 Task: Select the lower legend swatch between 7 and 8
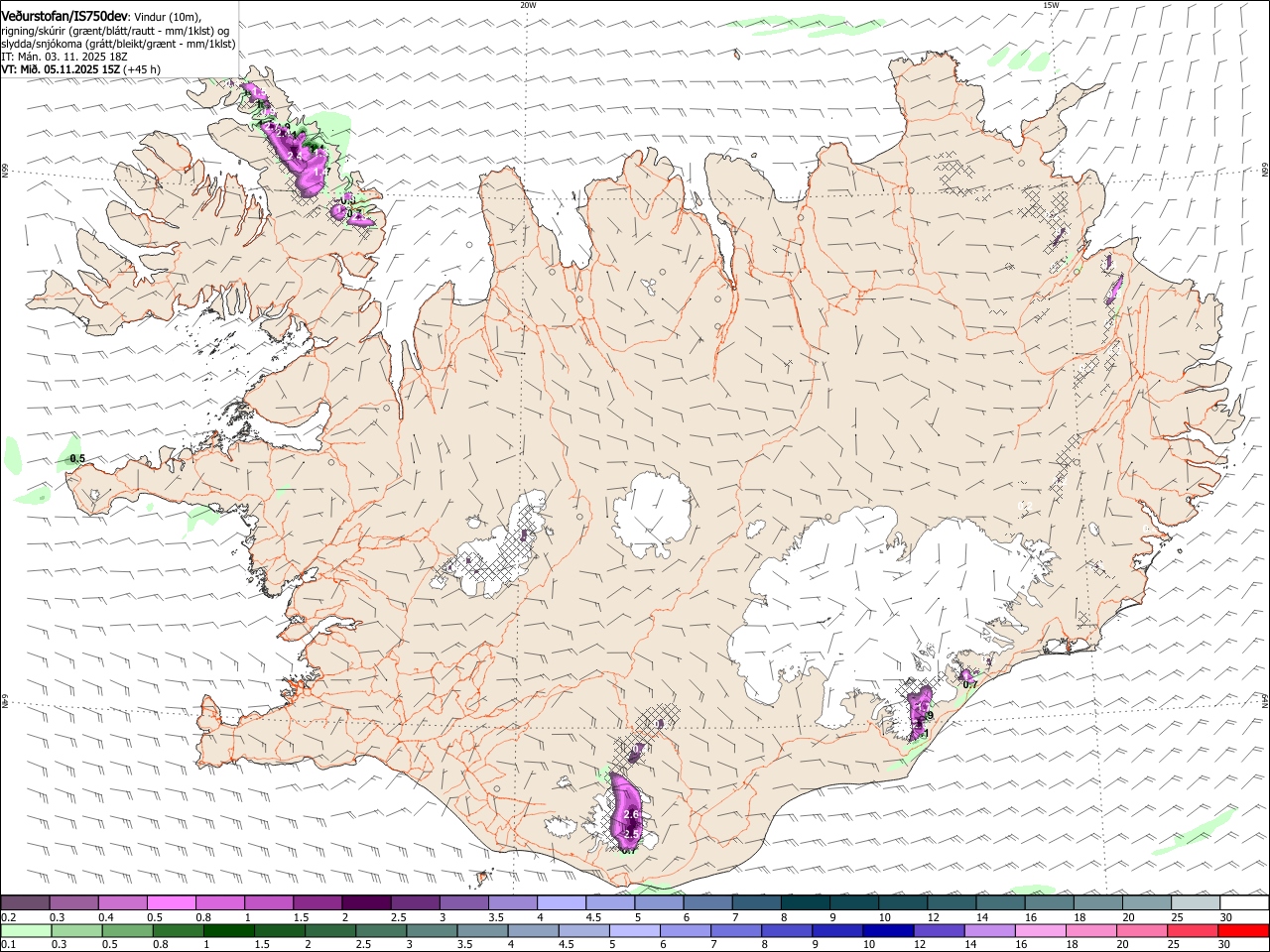tap(736, 930)
